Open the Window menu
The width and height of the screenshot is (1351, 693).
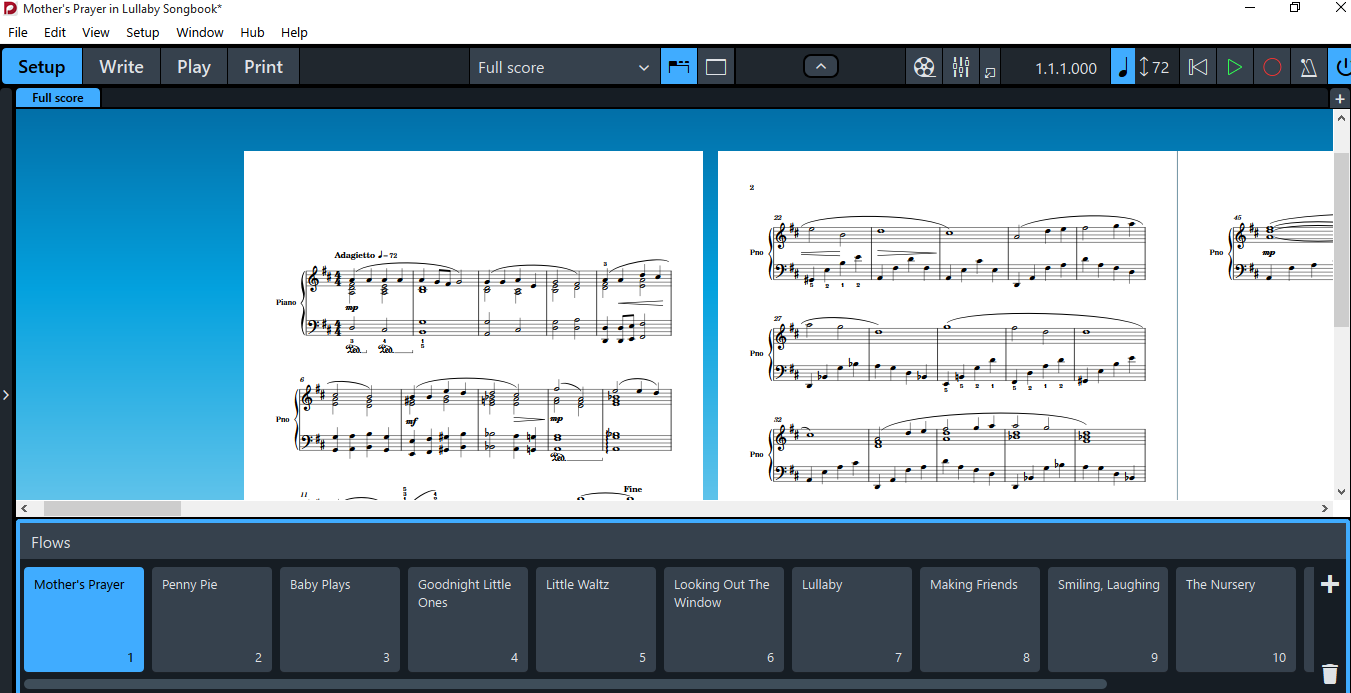click(x=200, y=32)
